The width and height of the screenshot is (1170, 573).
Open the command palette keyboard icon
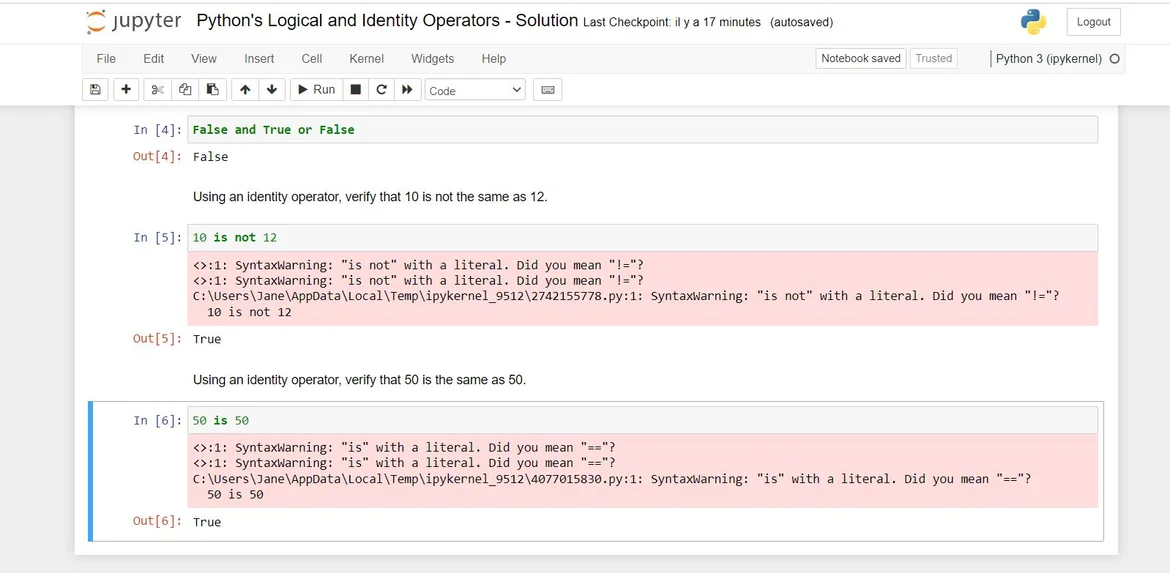(x=547, y=90)
